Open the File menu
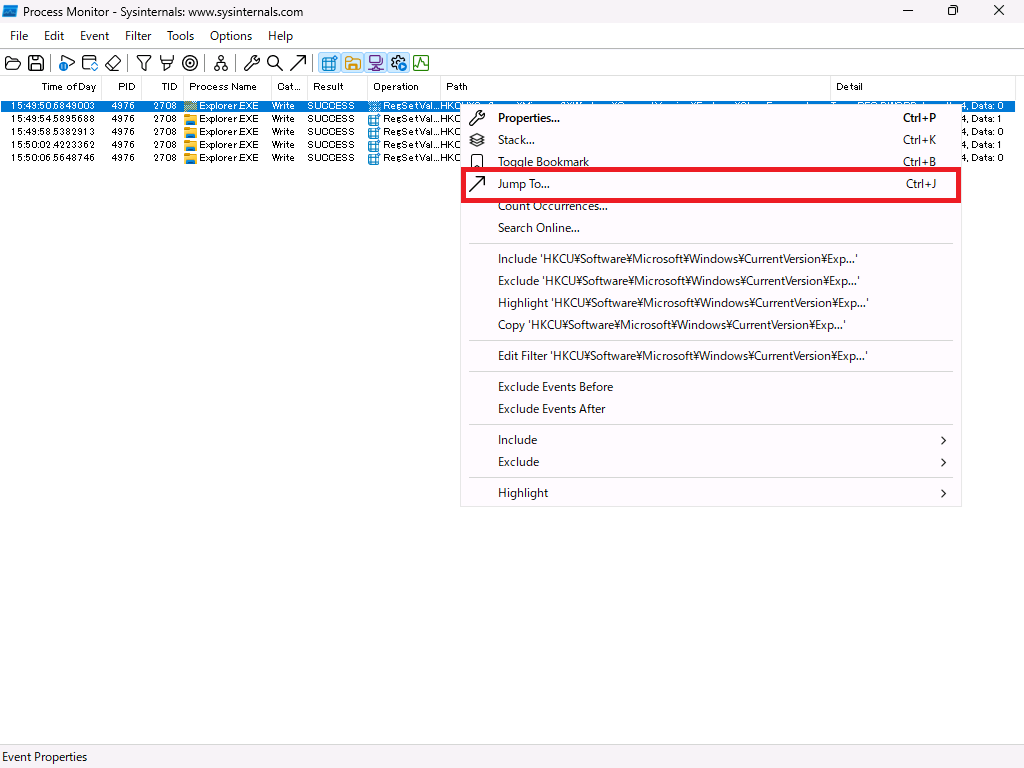Screen dimensions: 1024x768 [x=19, y=36]
